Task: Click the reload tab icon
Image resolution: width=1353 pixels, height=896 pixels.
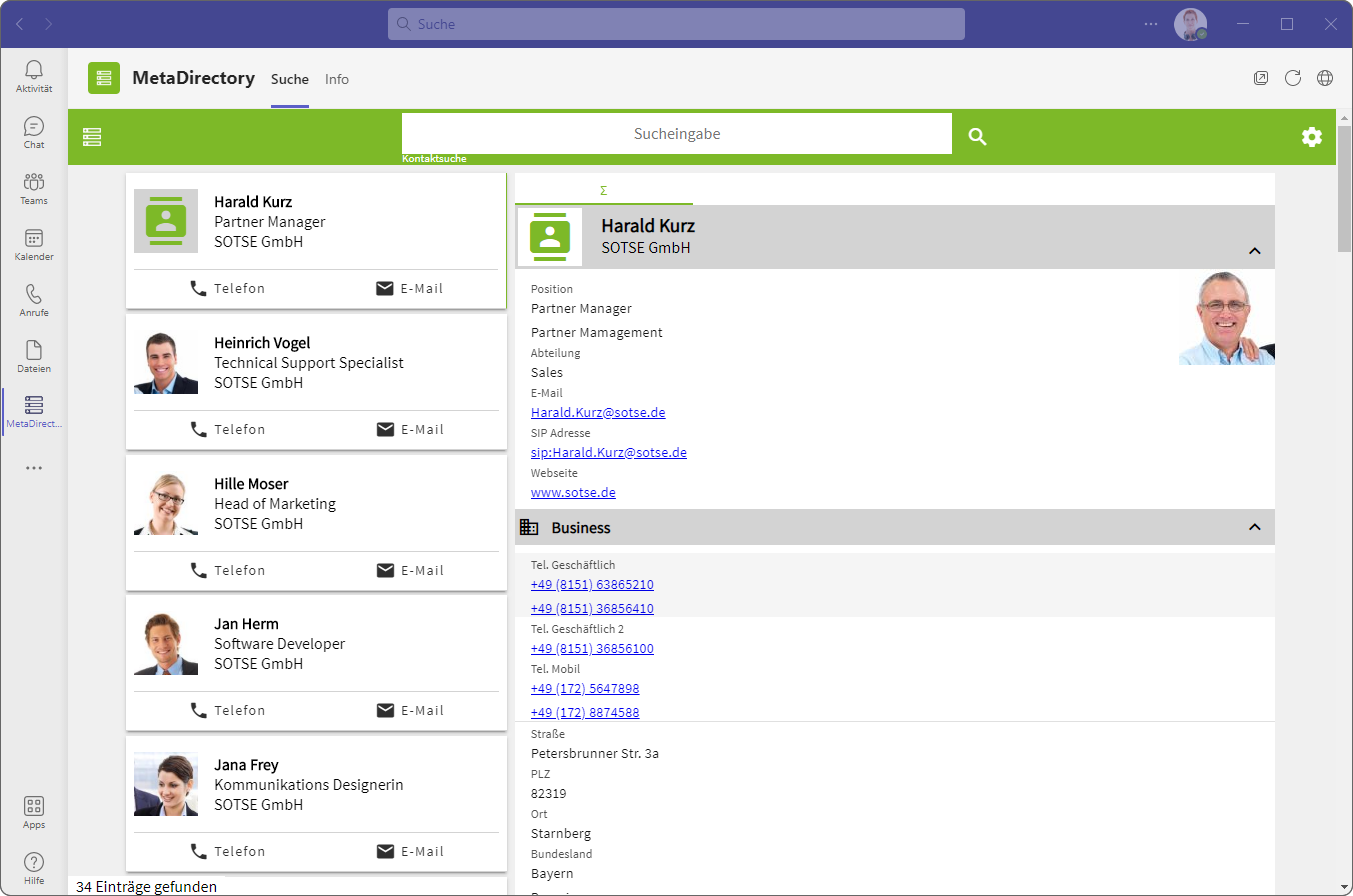Action: click(1292, 78)
